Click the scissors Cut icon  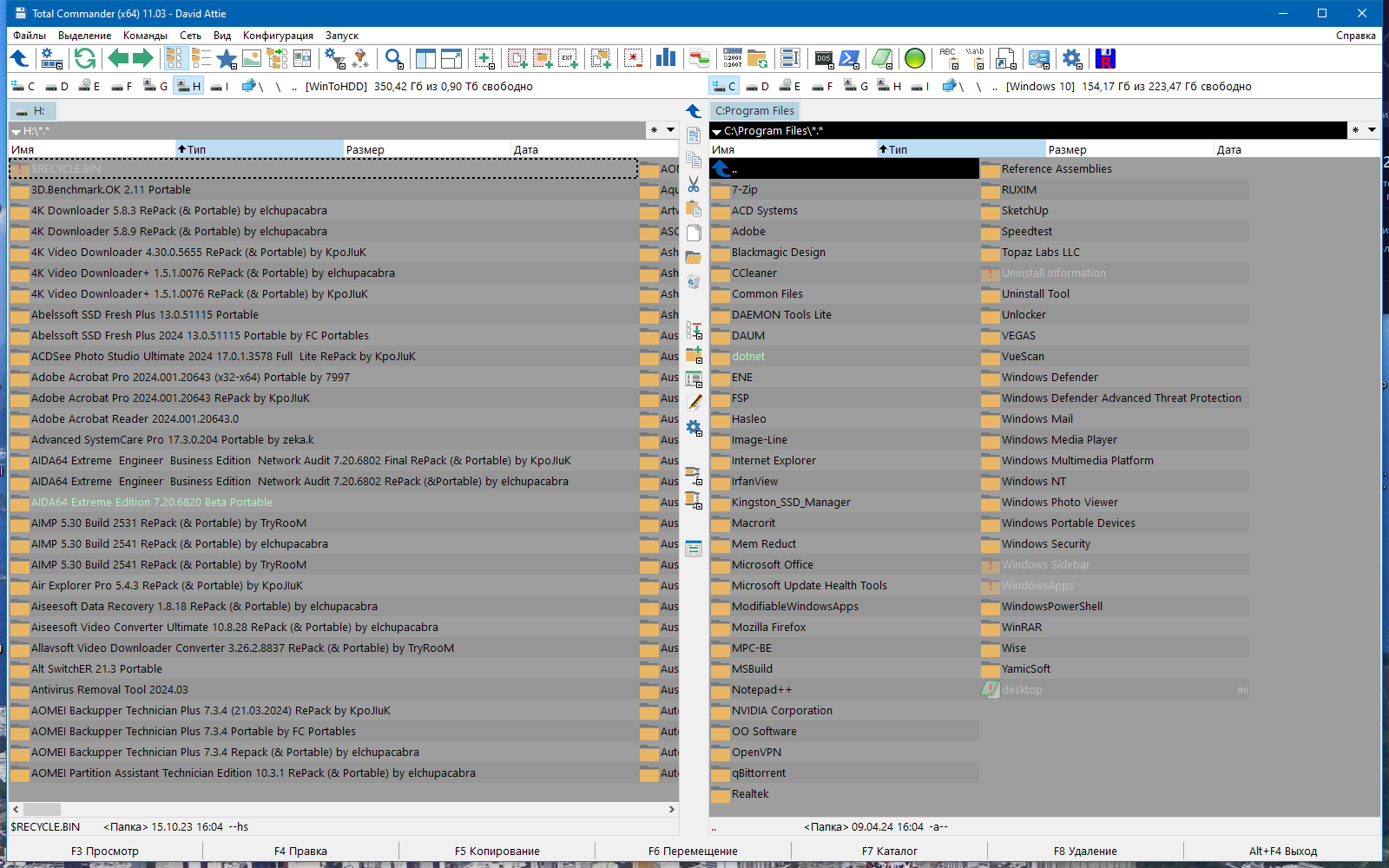coord(694,184)
